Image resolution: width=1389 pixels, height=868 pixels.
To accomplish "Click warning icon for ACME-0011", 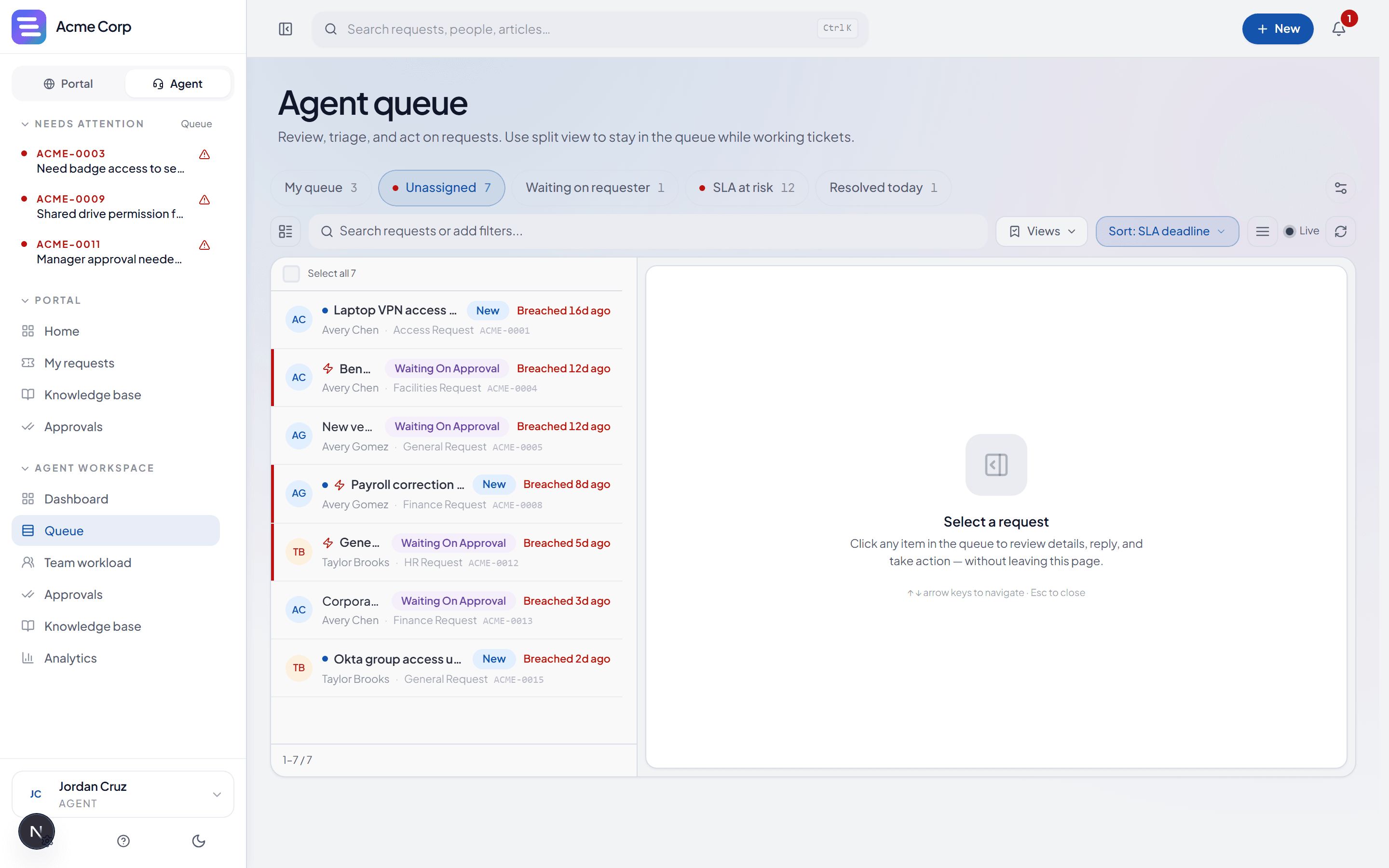I will click(x=204, y=245).
